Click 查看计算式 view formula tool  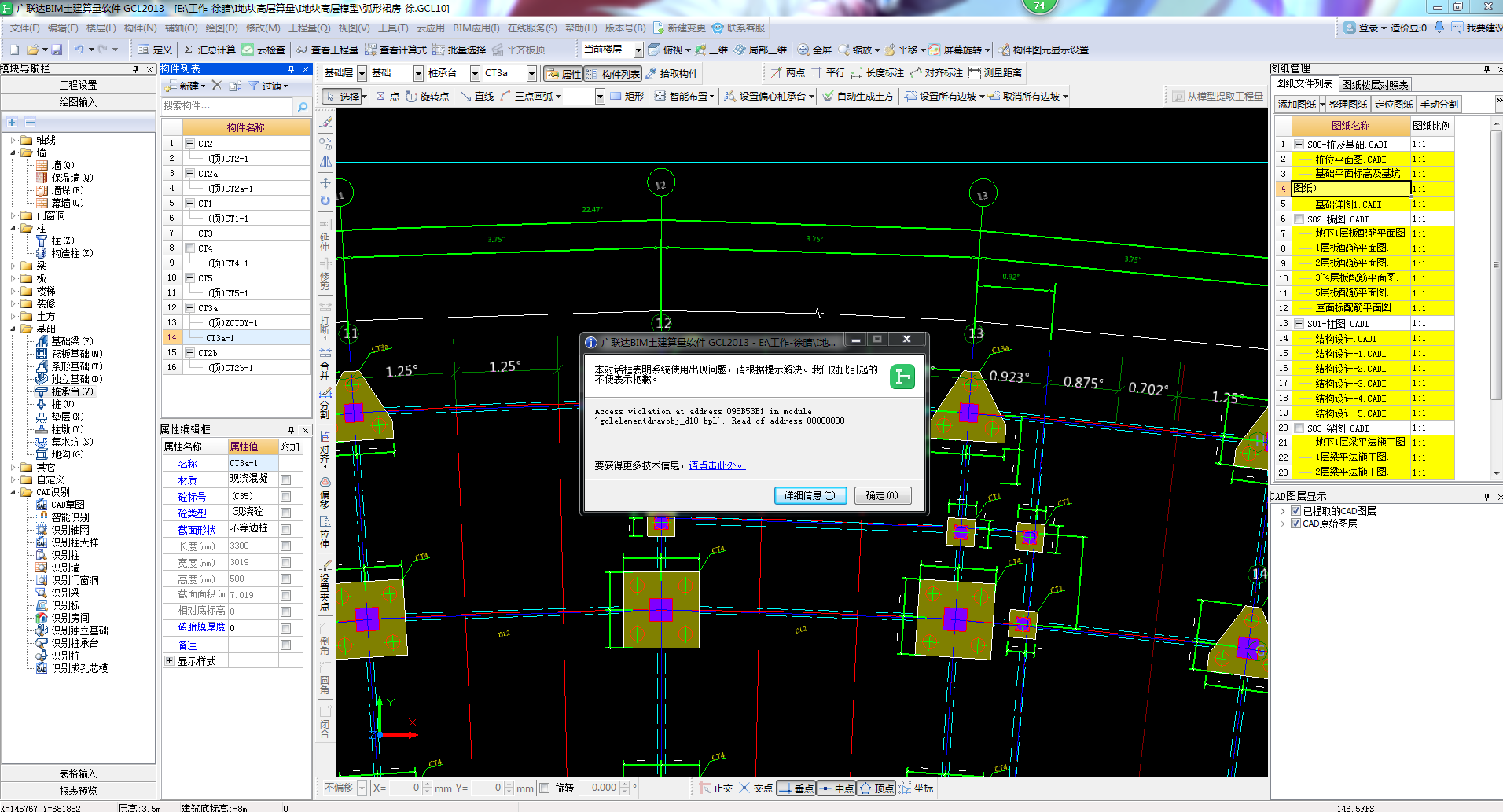pos(395,50)
